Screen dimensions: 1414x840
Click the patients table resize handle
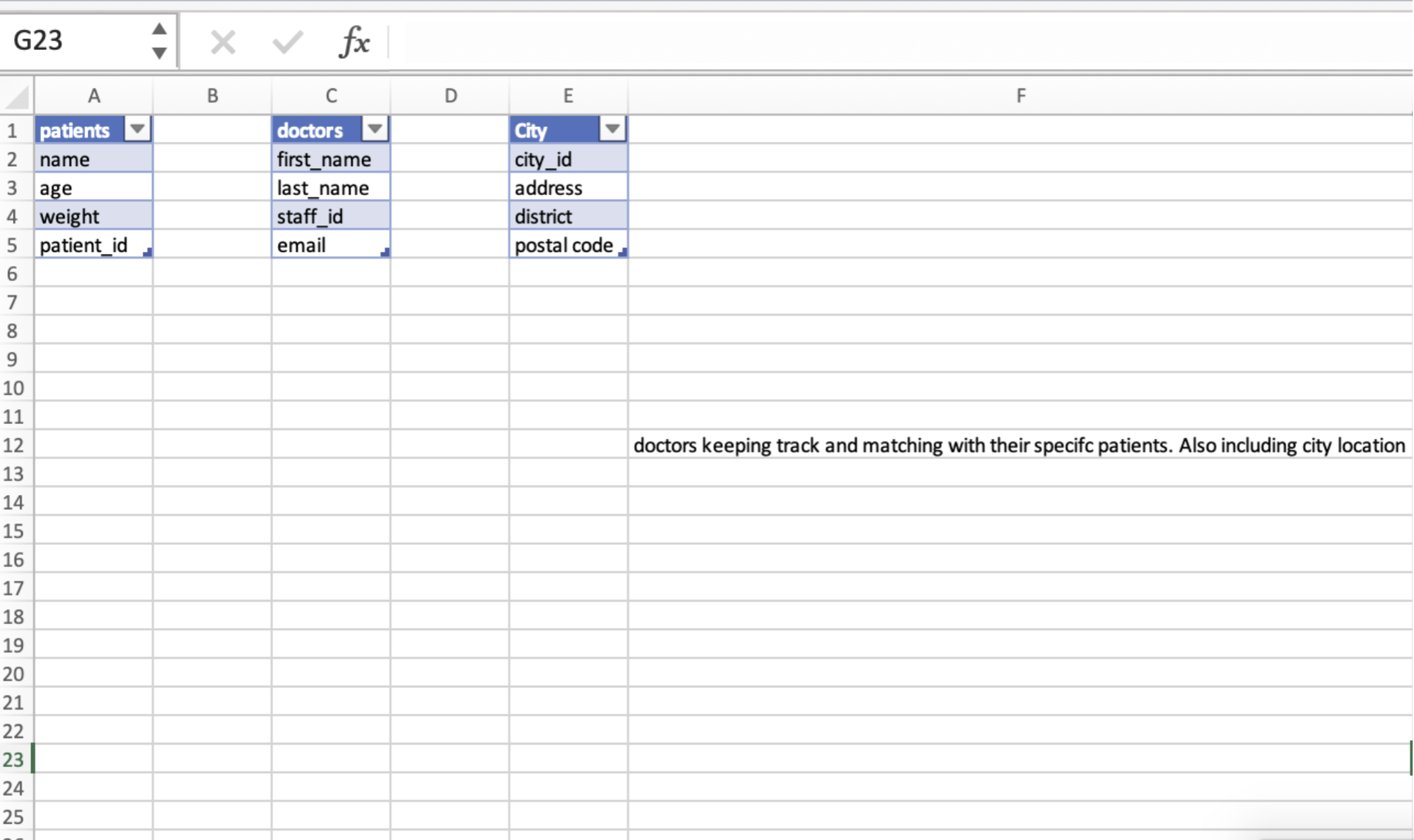pos(148,253)
